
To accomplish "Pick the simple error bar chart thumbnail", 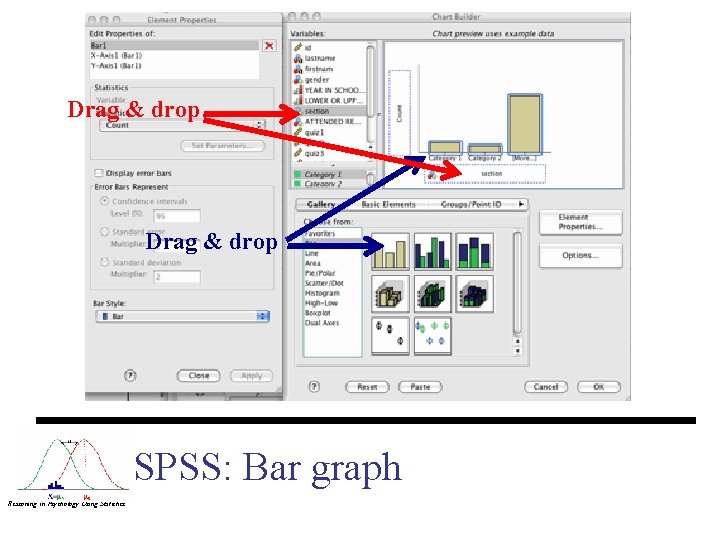I will pyautogui.click(x=390, y=336).
